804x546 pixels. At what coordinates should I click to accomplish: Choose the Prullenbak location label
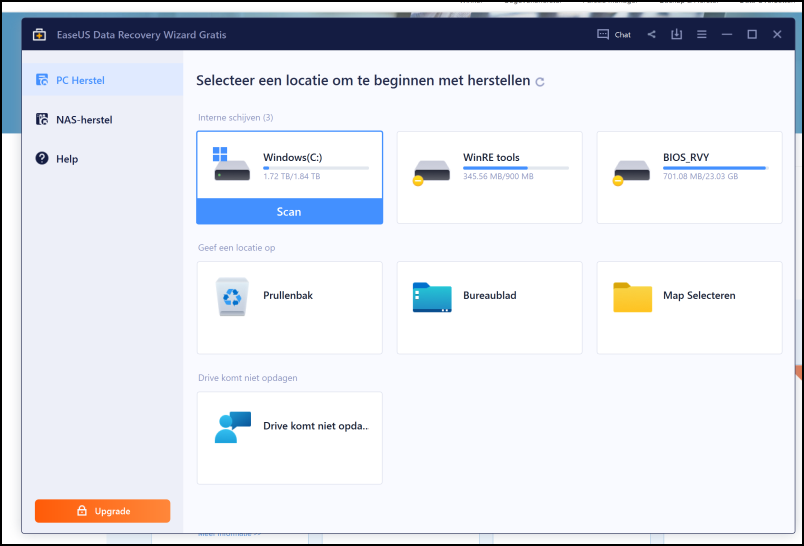point(288,295)
